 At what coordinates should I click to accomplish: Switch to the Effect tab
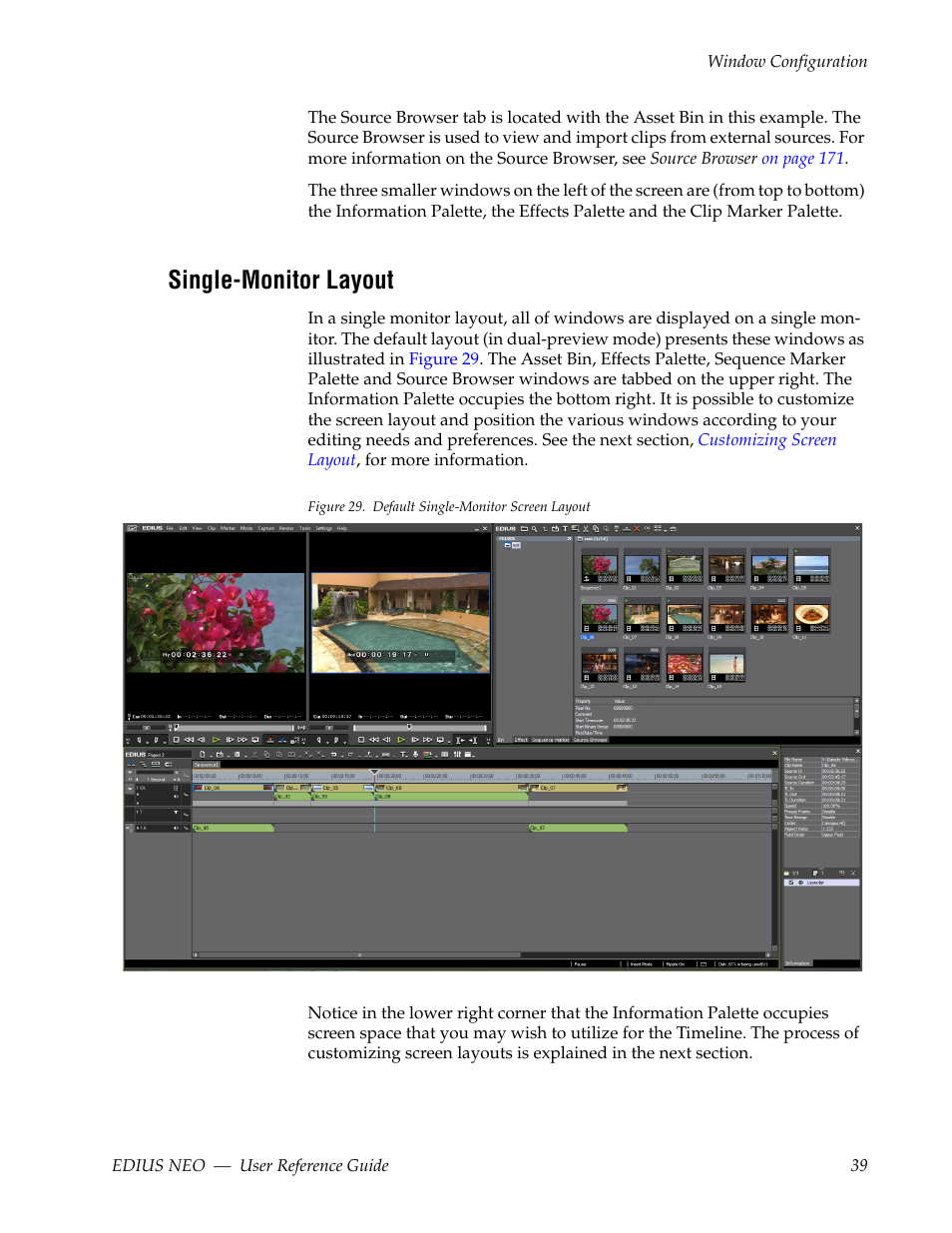coord(521,740)
